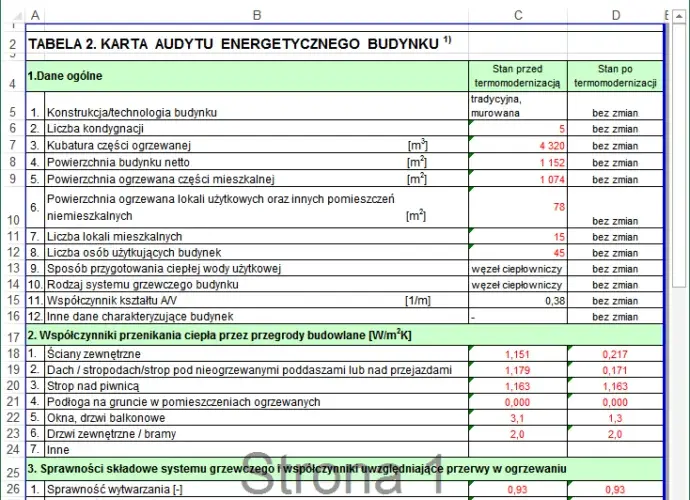This screenshot has height=500, width=690.
Task: Click value 15 cell
Action: [x=518, y=236]
